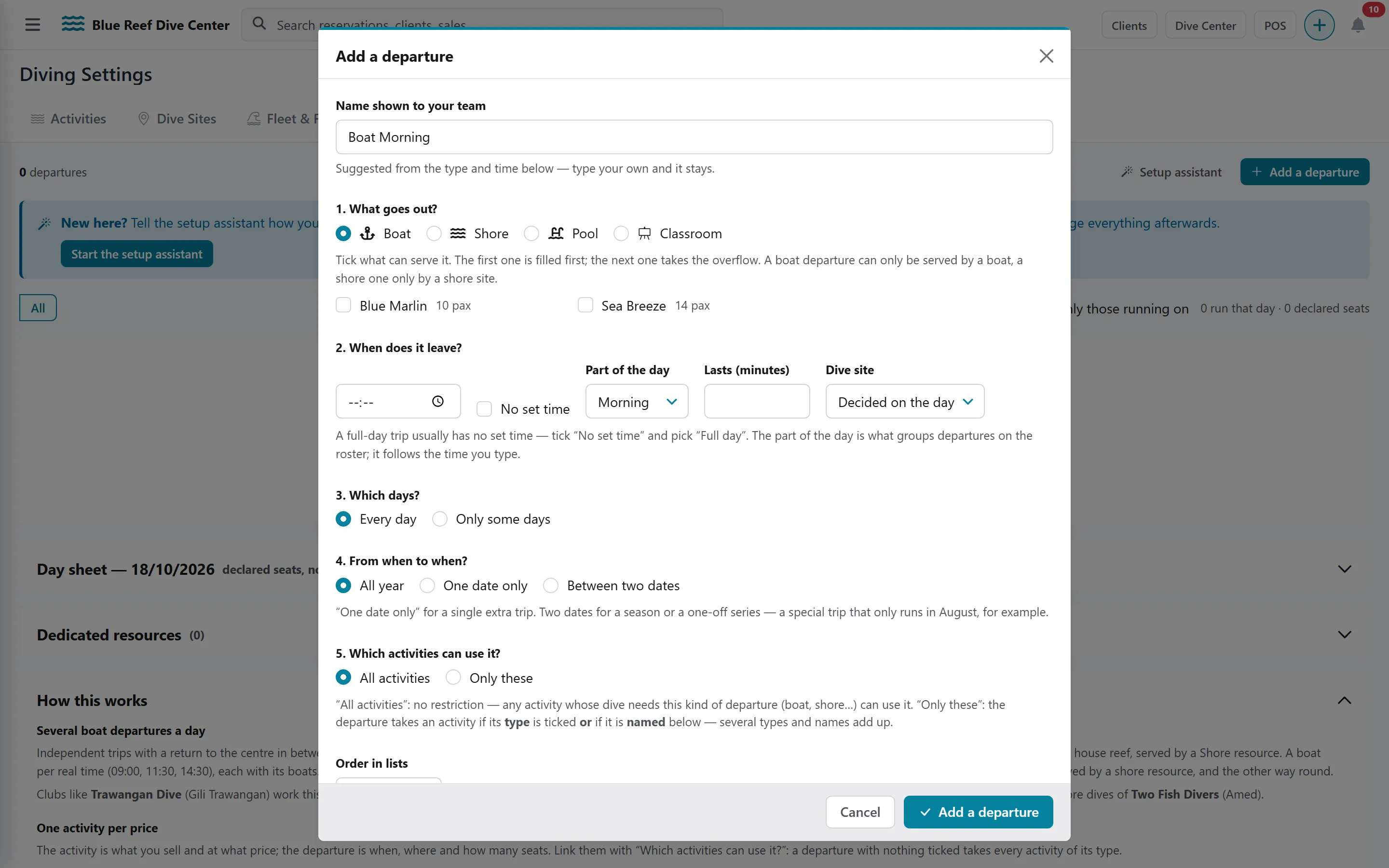Open the Dive Center header item
The width and height of the screenshot is (1389, 868).
click(1205, 25)
